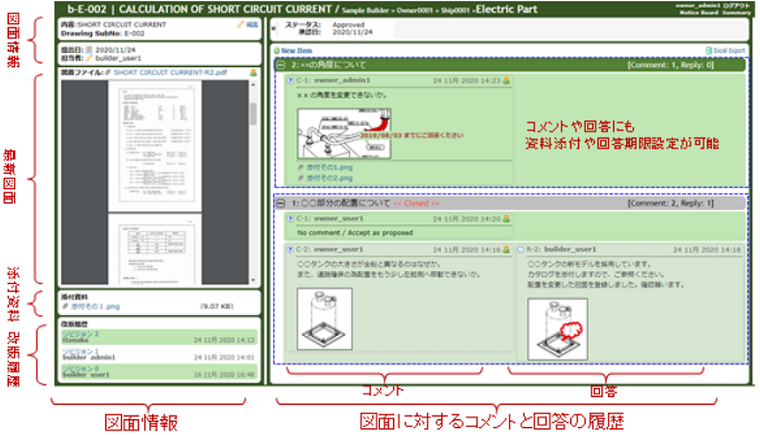This screenshot has height=435, width=760.
Task: Click the paperclip icon before the PDF file name
Action: [108, 73]
